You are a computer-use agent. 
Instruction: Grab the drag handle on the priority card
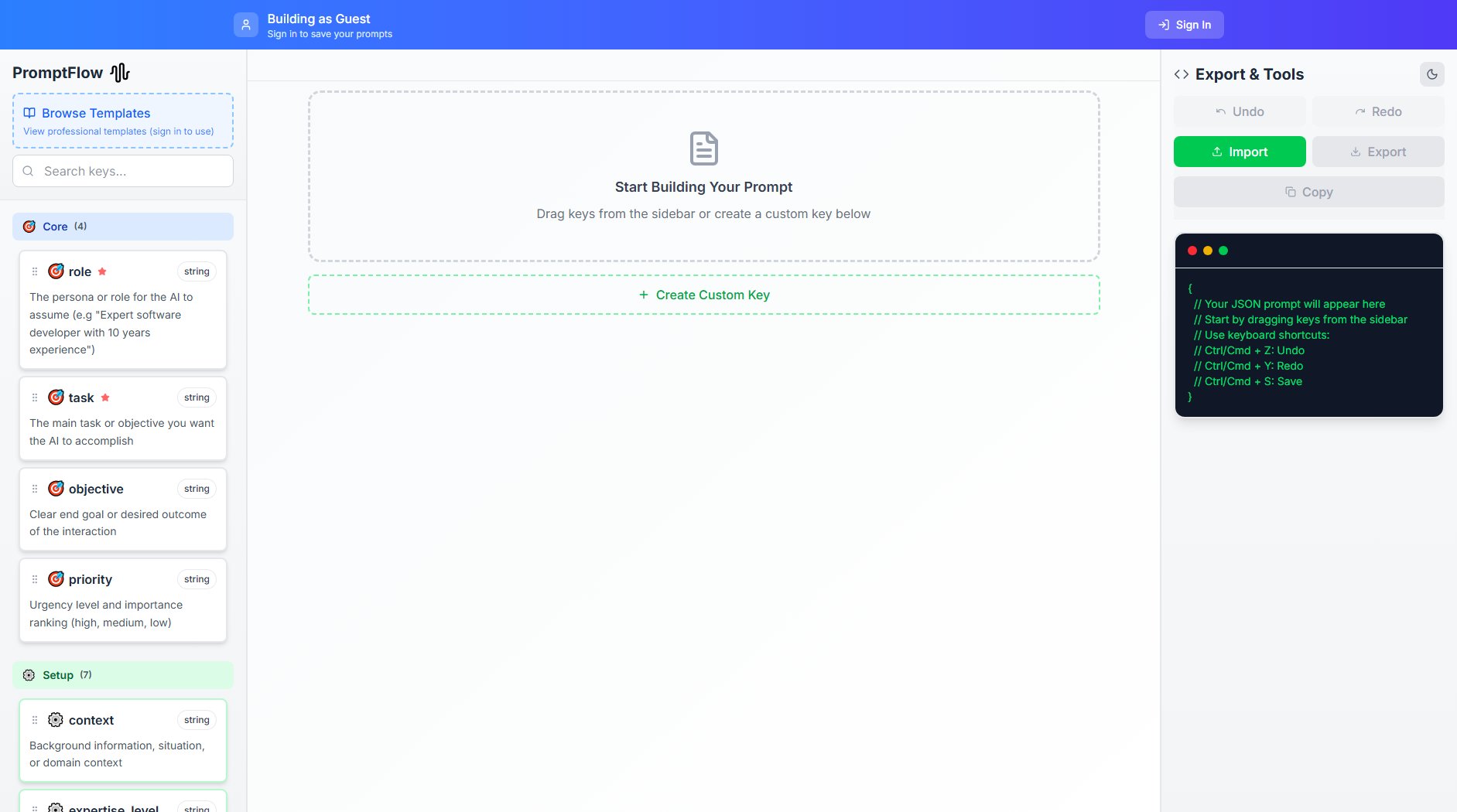pyautogui.click(x=35, y=579)
